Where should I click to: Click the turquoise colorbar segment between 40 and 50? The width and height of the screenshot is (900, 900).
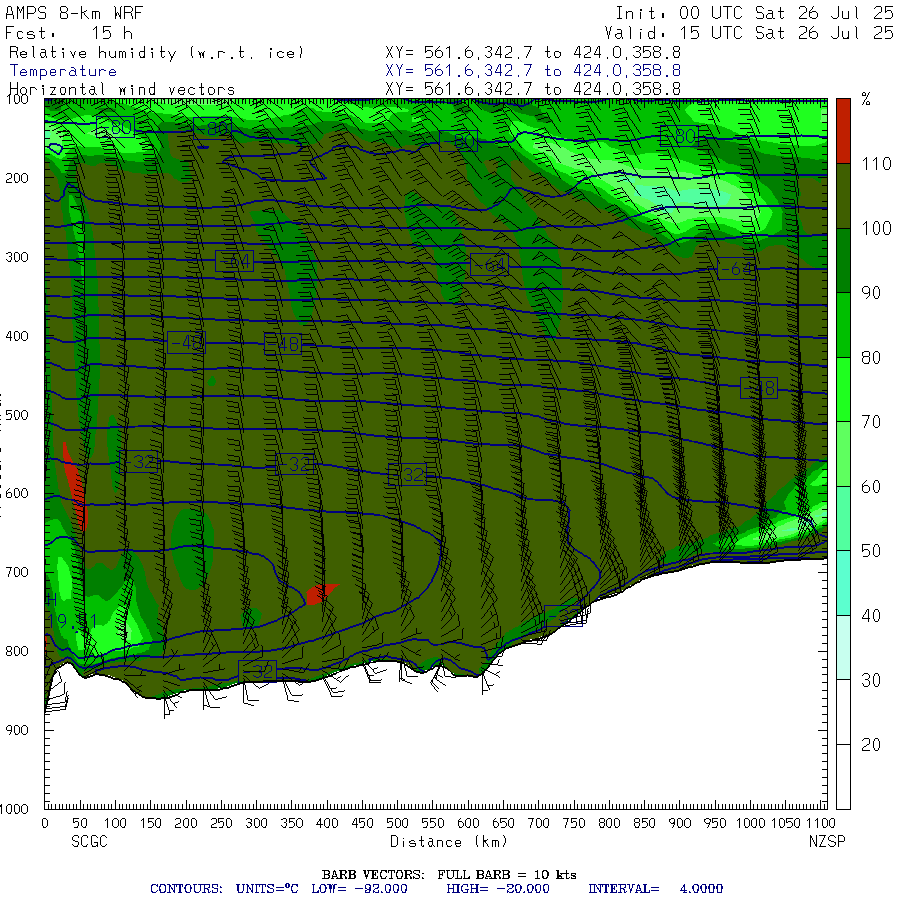click(x=843, y=583)
